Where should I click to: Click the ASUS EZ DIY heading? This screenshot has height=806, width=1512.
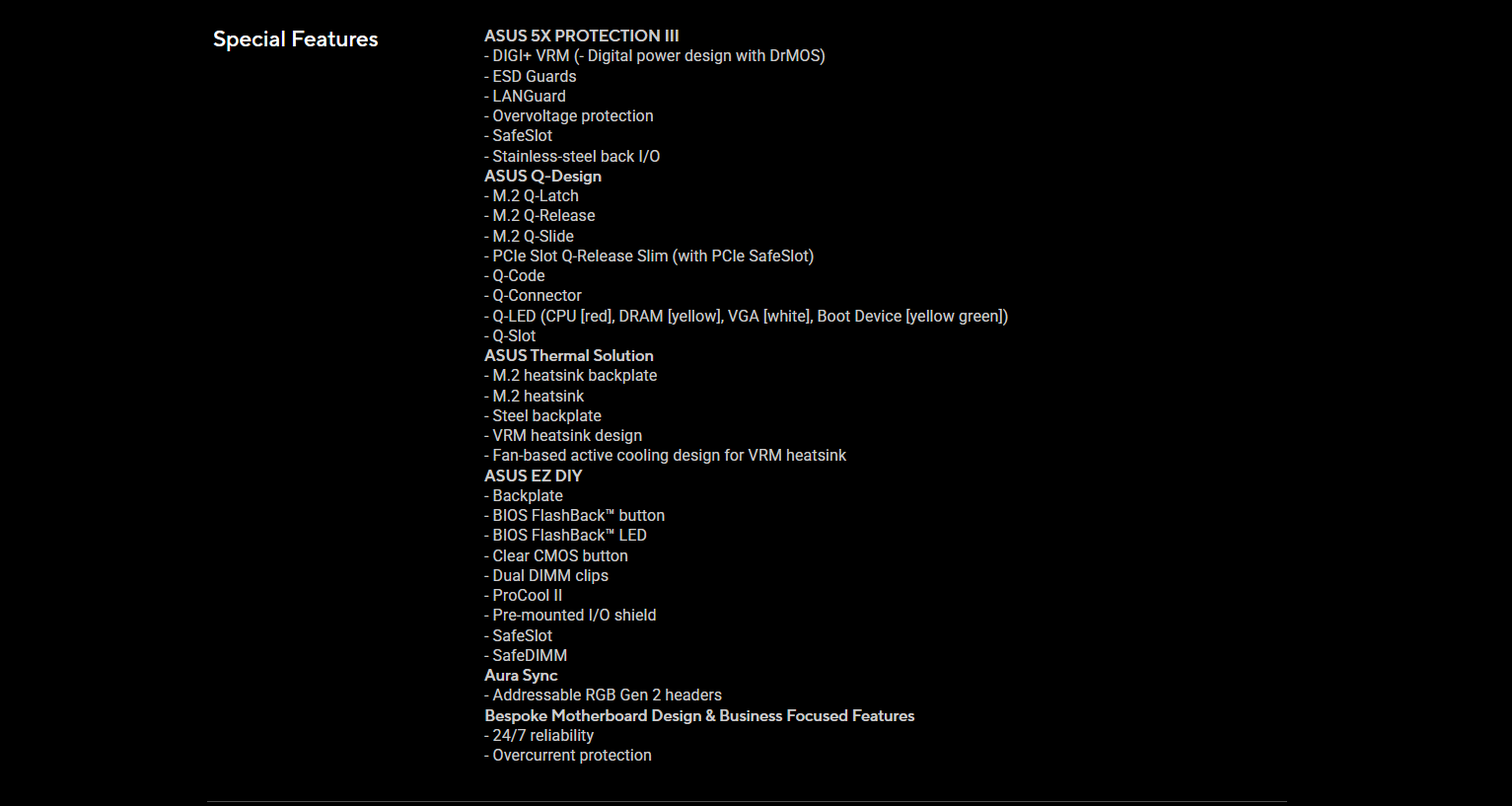click(x=533, y=476)
